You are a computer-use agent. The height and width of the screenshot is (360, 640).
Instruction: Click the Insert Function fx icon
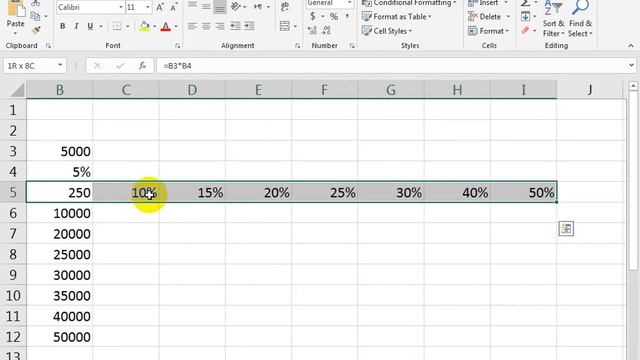click(142, 66)
